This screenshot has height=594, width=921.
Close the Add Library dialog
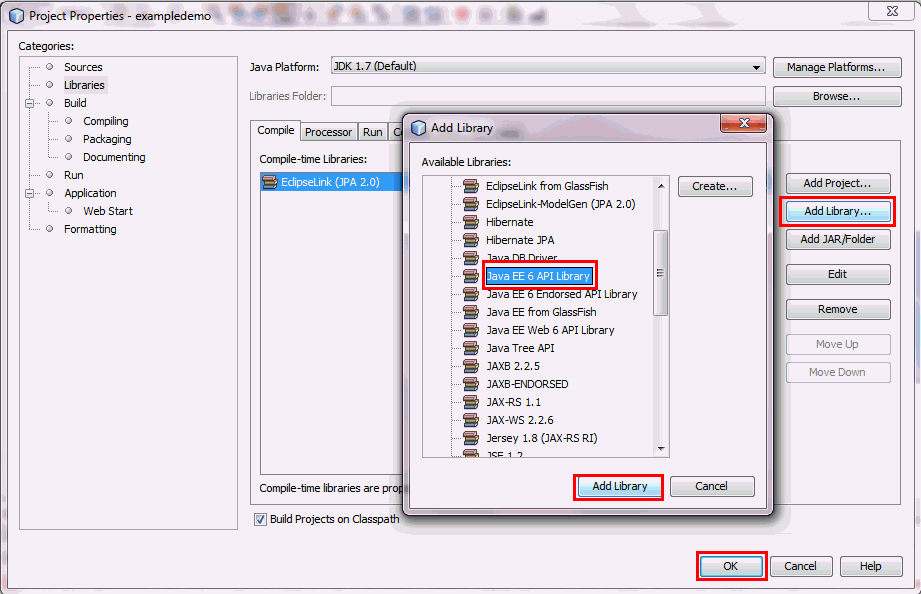(x=744, y=123)
